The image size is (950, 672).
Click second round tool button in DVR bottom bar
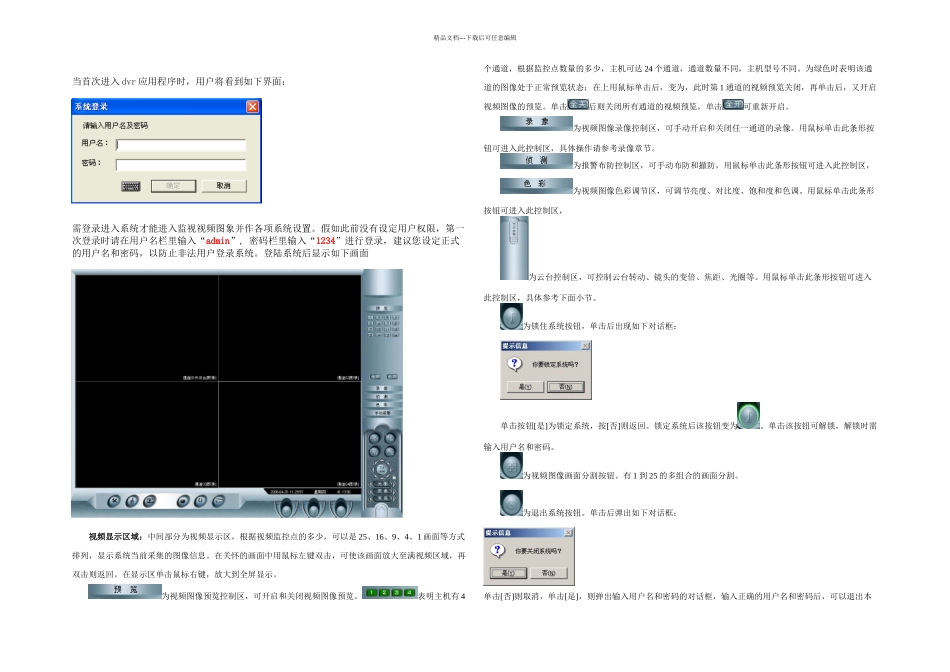pyautogui.click(x=131, y=501)
